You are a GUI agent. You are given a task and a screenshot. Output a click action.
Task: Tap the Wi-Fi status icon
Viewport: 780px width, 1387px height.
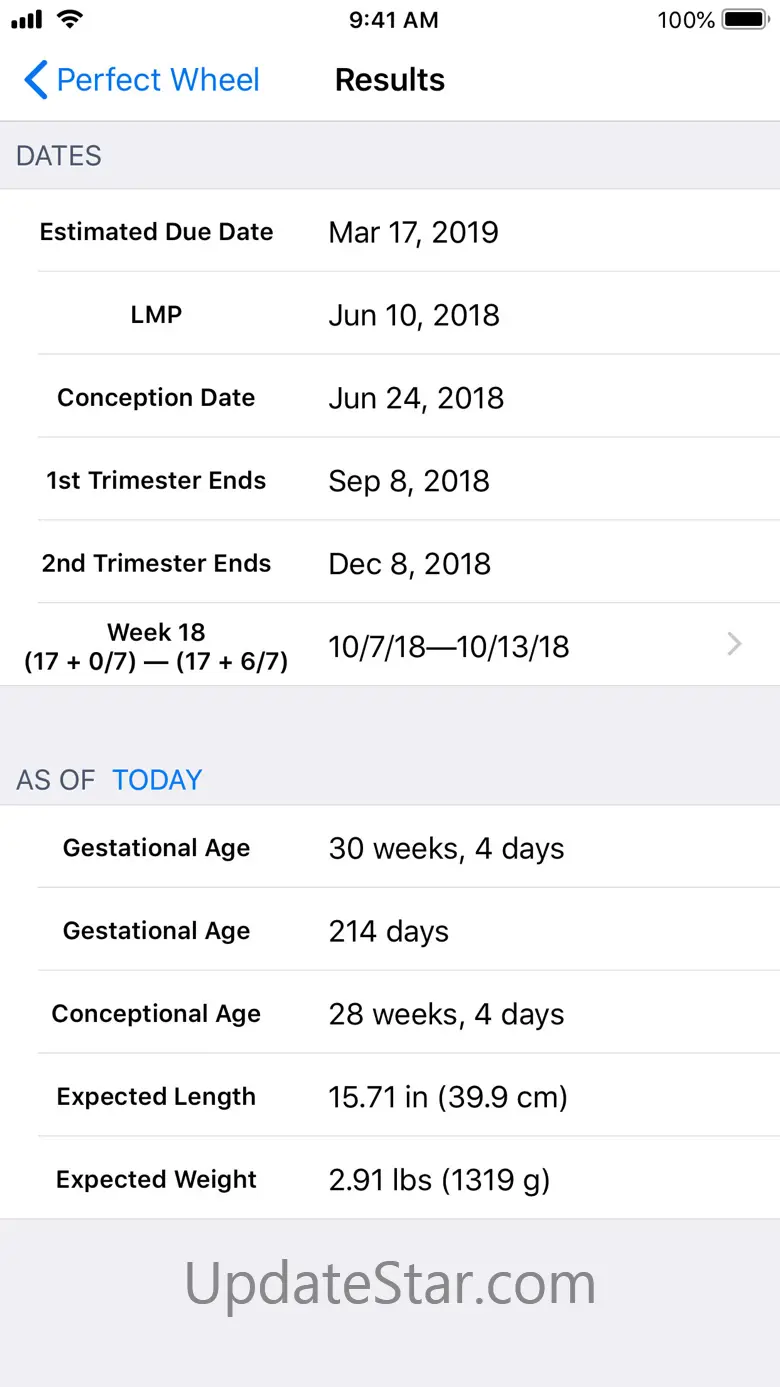tap(70, 19)
